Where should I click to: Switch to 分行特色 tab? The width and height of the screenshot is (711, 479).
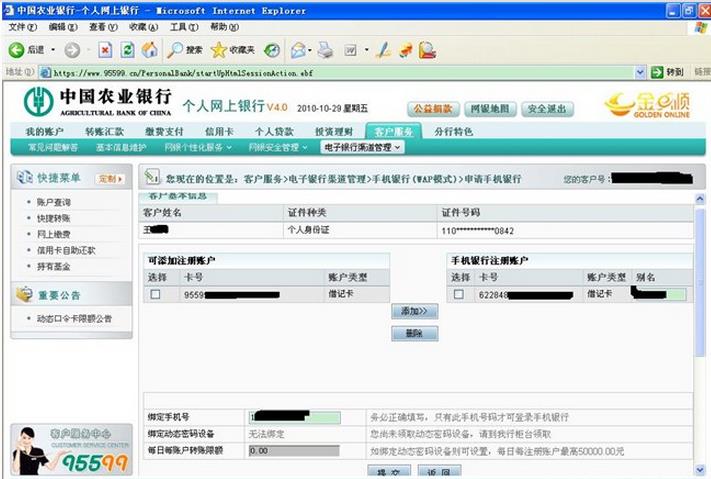[453, 132]
